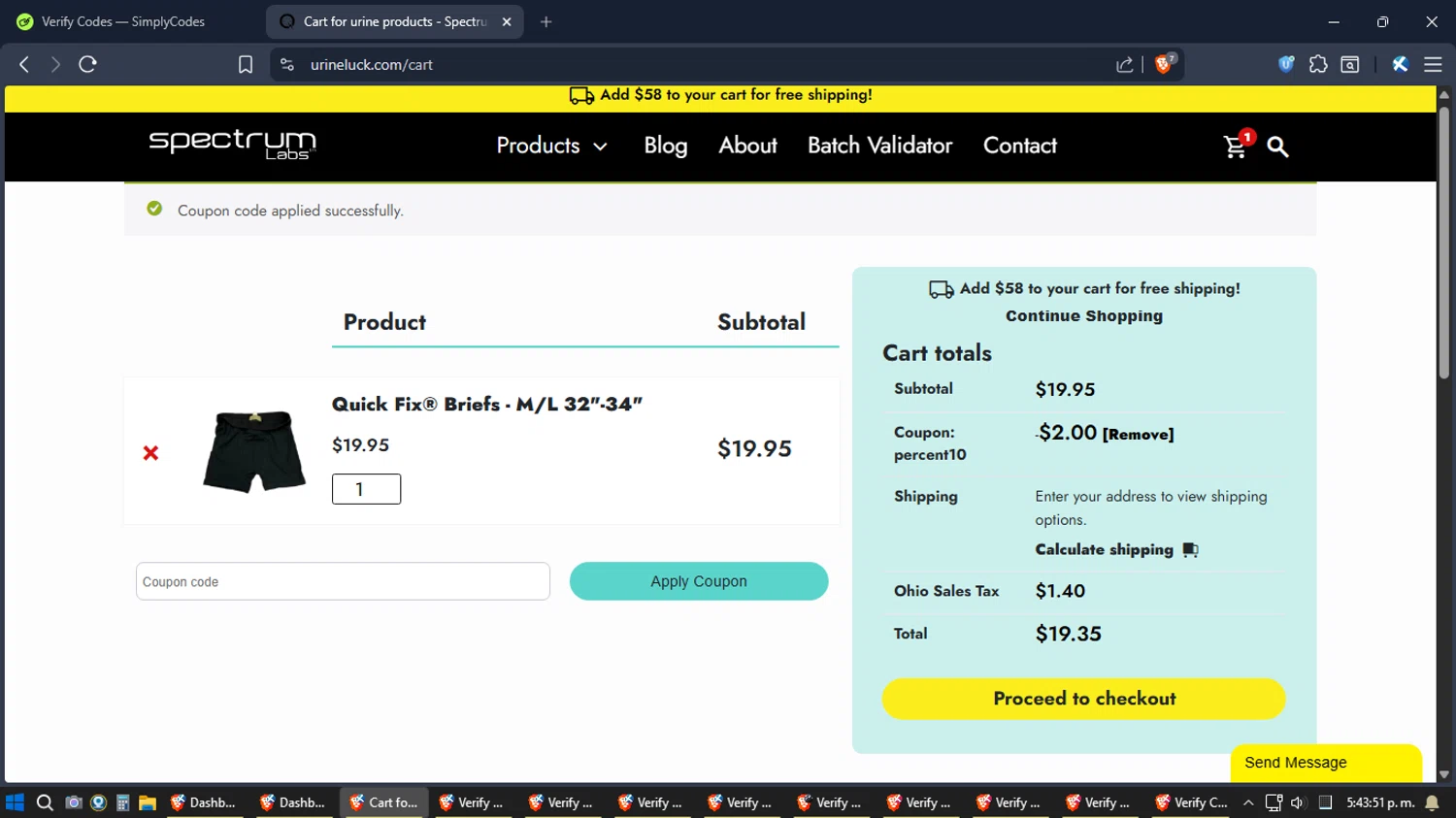The height and width of the screenshot is (818, 1456).
Task: Click the Quick Fix Briefs product thumbnail
Action: 254,451
